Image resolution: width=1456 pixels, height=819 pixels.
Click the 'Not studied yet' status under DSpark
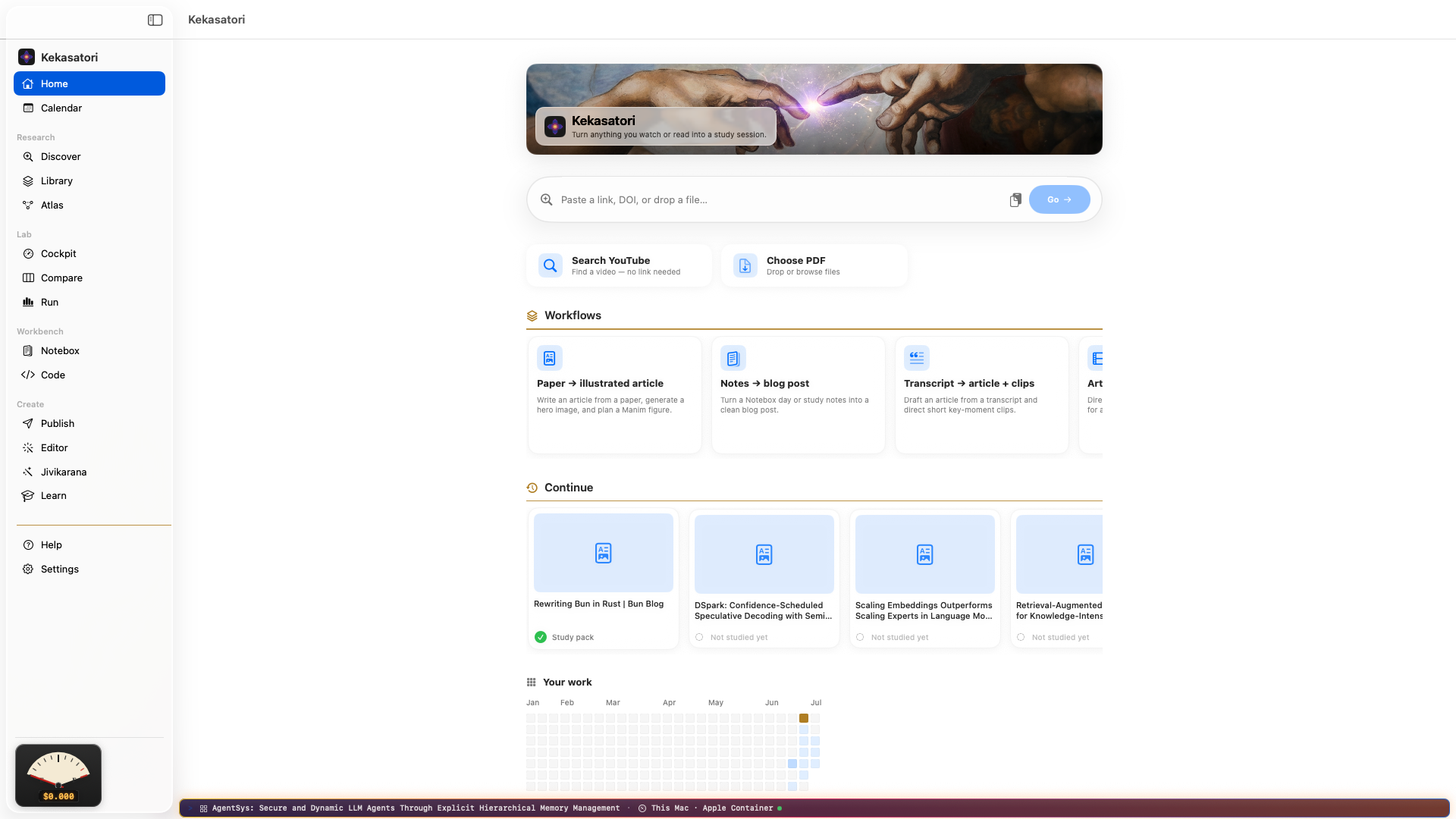[739, 638]
